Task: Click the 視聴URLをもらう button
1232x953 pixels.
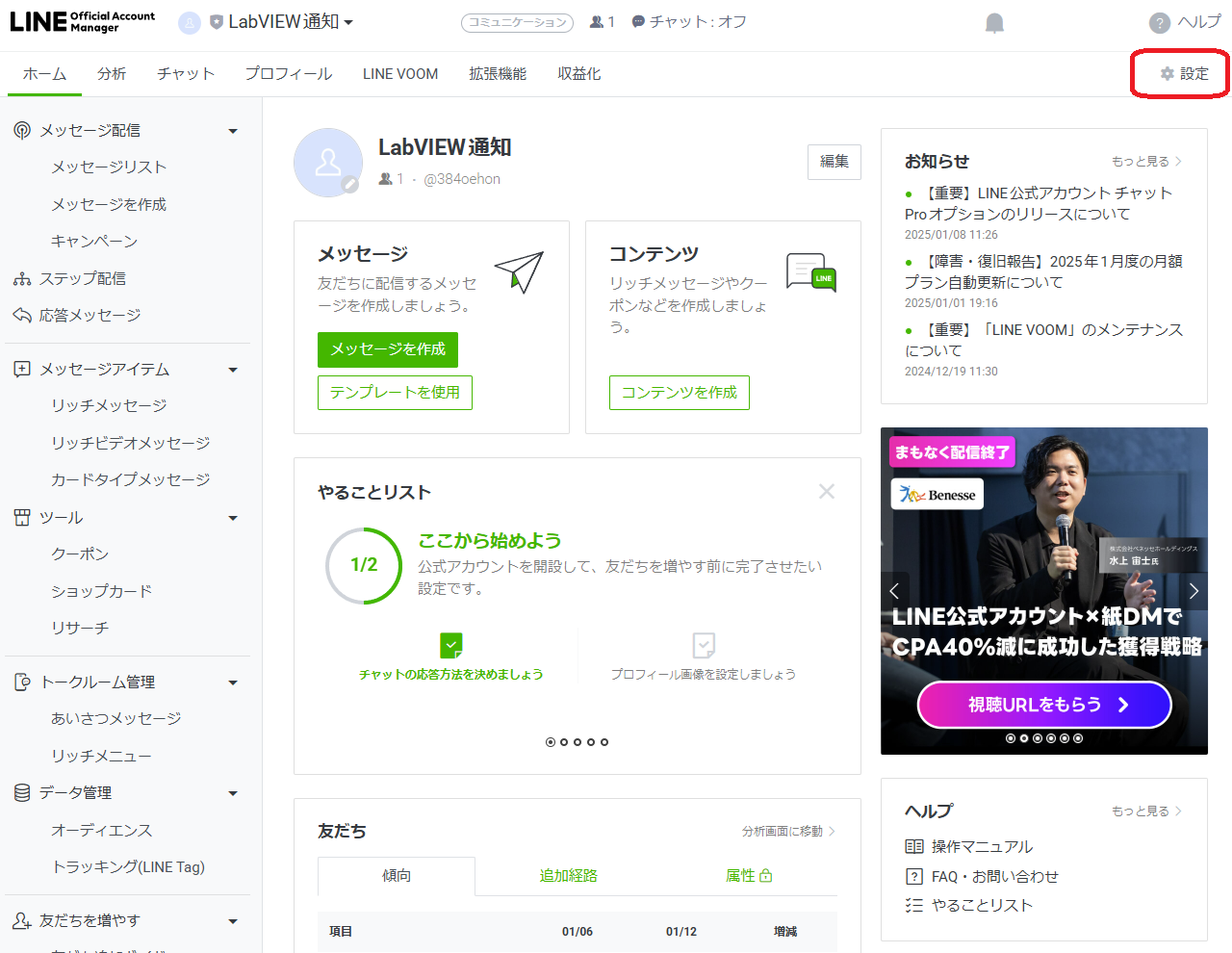Action: 1044,705
